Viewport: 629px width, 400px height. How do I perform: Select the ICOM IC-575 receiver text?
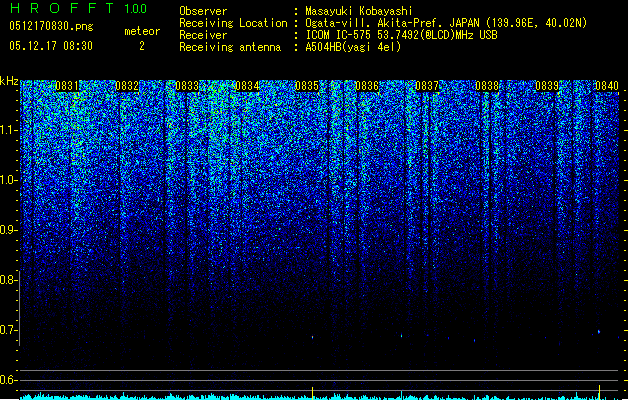pyautogui.click(x=402, y=35)
